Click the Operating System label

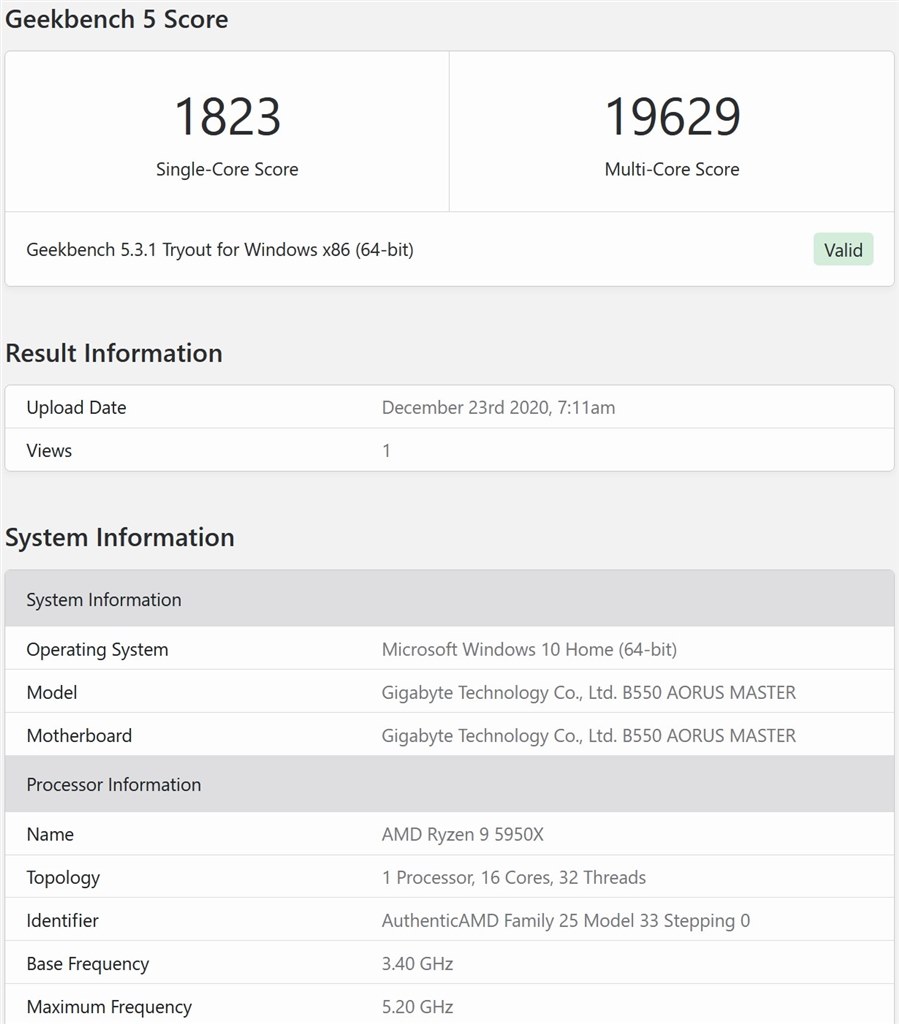(x=97, y=650)
